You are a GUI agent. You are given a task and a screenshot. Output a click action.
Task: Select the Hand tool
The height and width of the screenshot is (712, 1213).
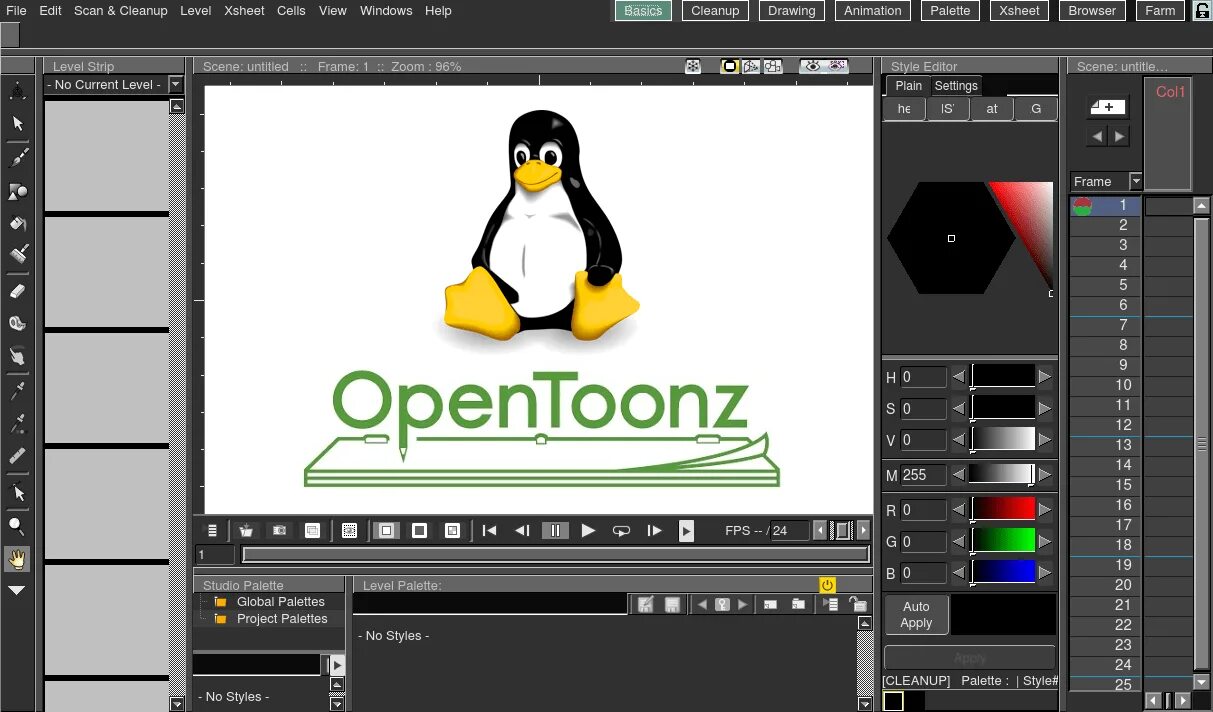(x=17, y=558)
